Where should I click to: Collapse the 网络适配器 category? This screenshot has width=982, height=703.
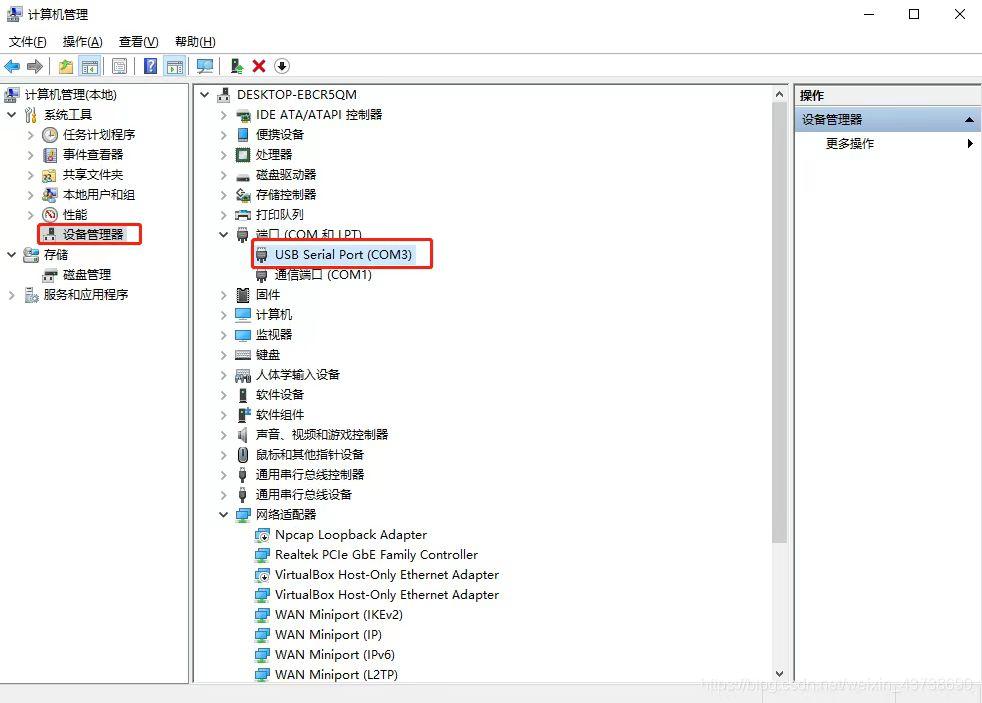coord(224,515)
